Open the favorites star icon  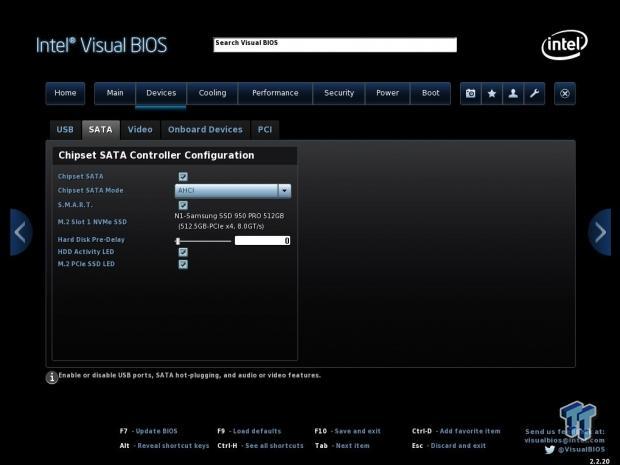492,93
